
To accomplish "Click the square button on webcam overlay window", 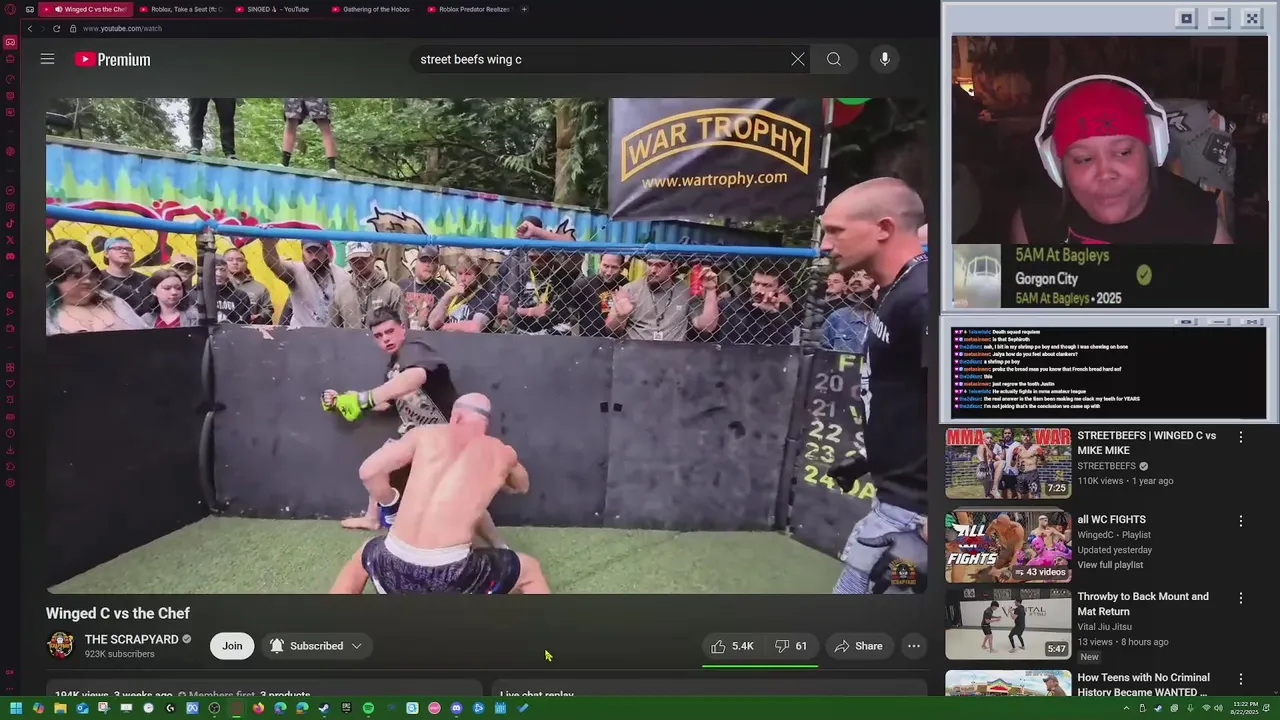I will tap(1186, 18).
